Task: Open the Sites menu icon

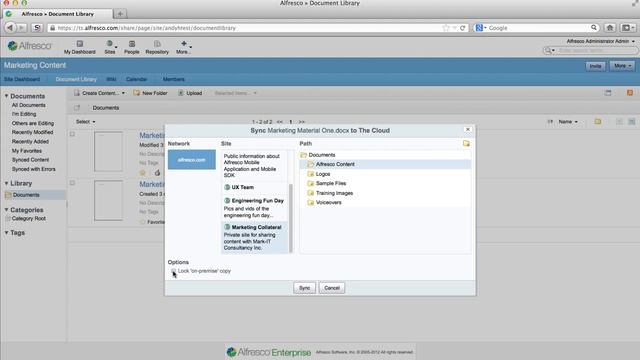Action: 109,44
